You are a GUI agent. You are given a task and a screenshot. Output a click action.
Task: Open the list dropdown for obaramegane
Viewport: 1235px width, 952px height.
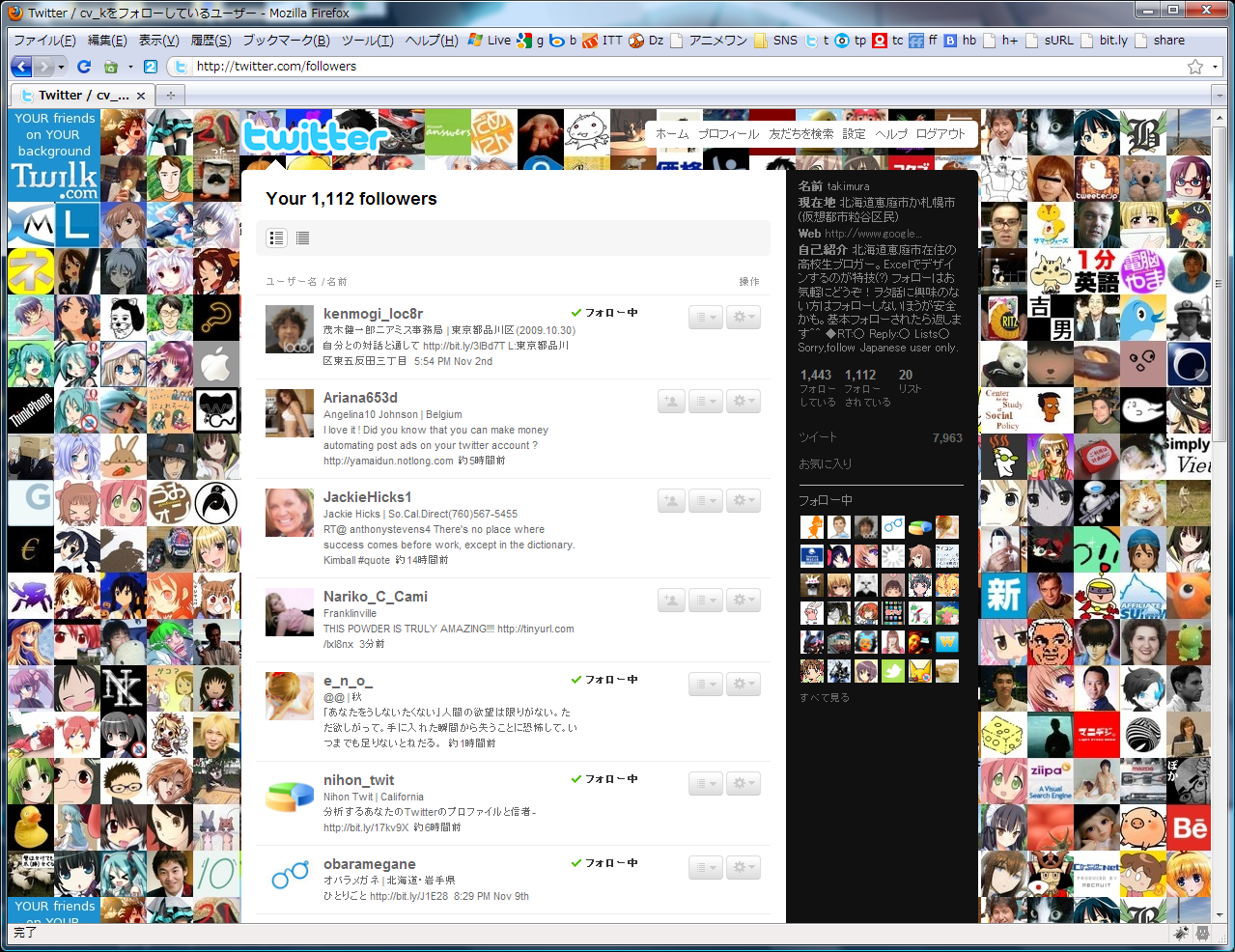[706, 867]
